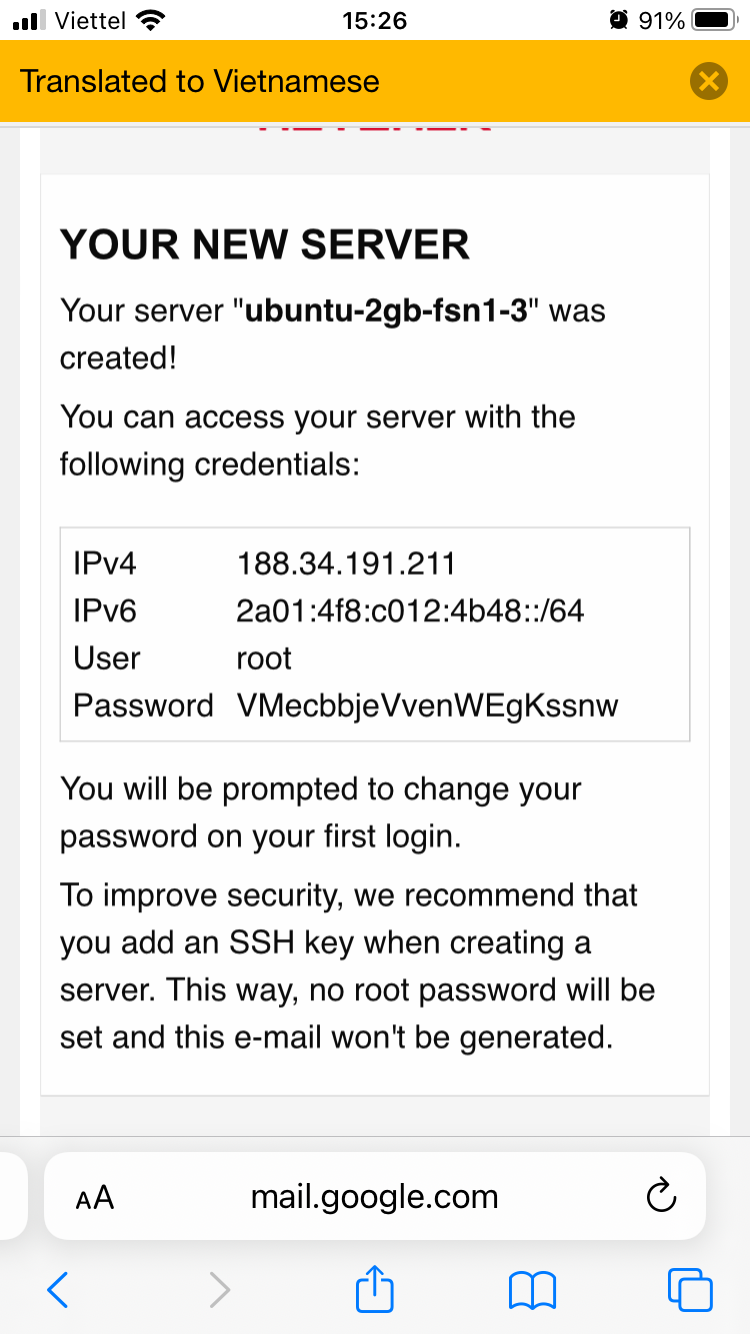Reload the page with refresh icon
The width and height of the screenshot is (750, 1334).
click(x=661, y=1196)
